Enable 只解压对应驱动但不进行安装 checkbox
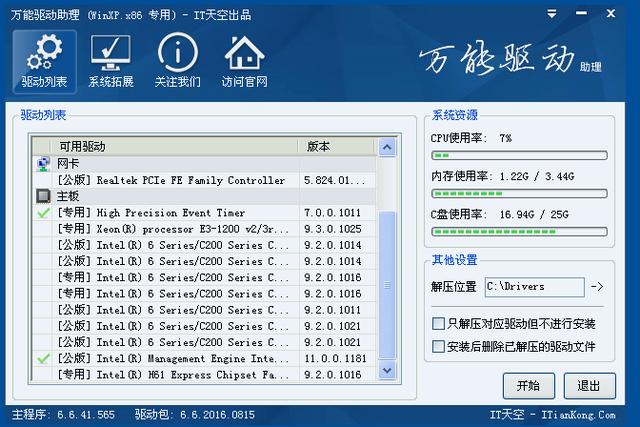This screenshot has height=427, width=640. click(x=438, y=324)
